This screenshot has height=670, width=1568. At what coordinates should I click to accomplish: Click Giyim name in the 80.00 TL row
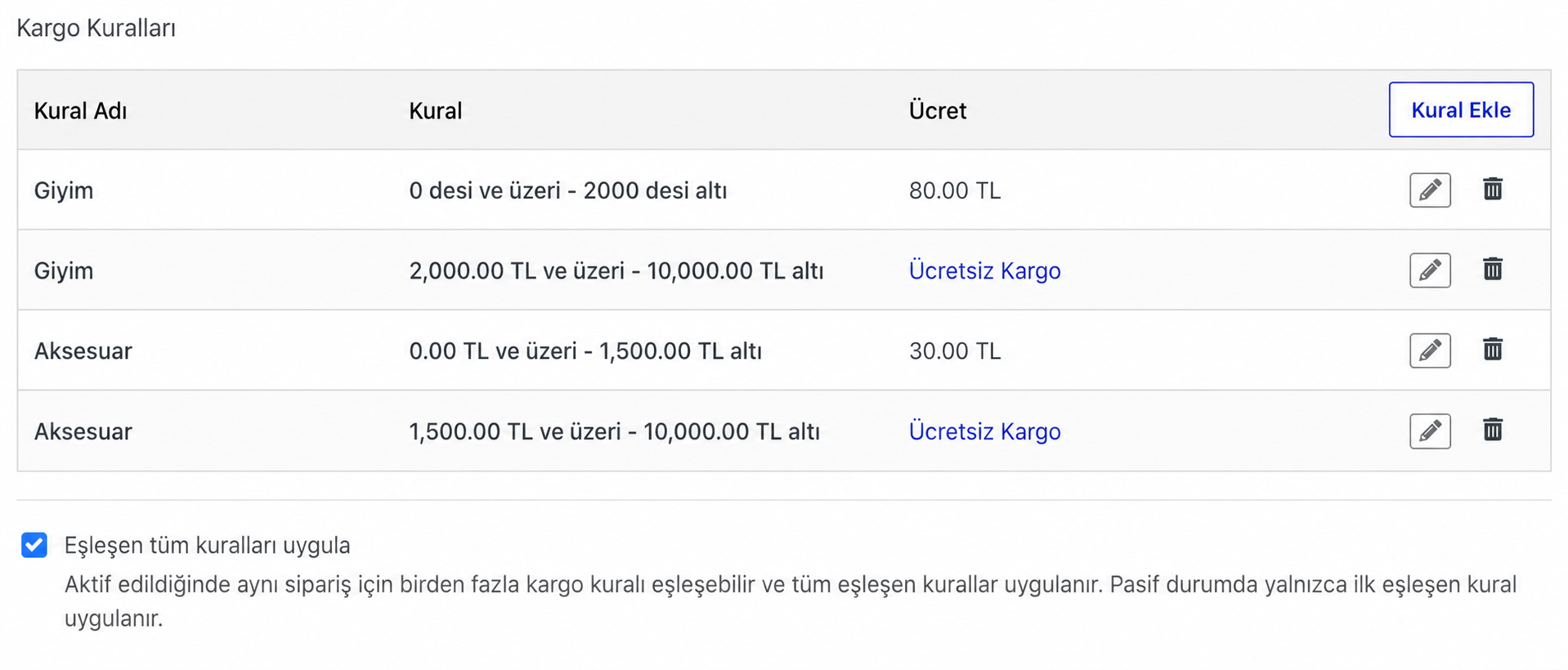coord(64,190)
